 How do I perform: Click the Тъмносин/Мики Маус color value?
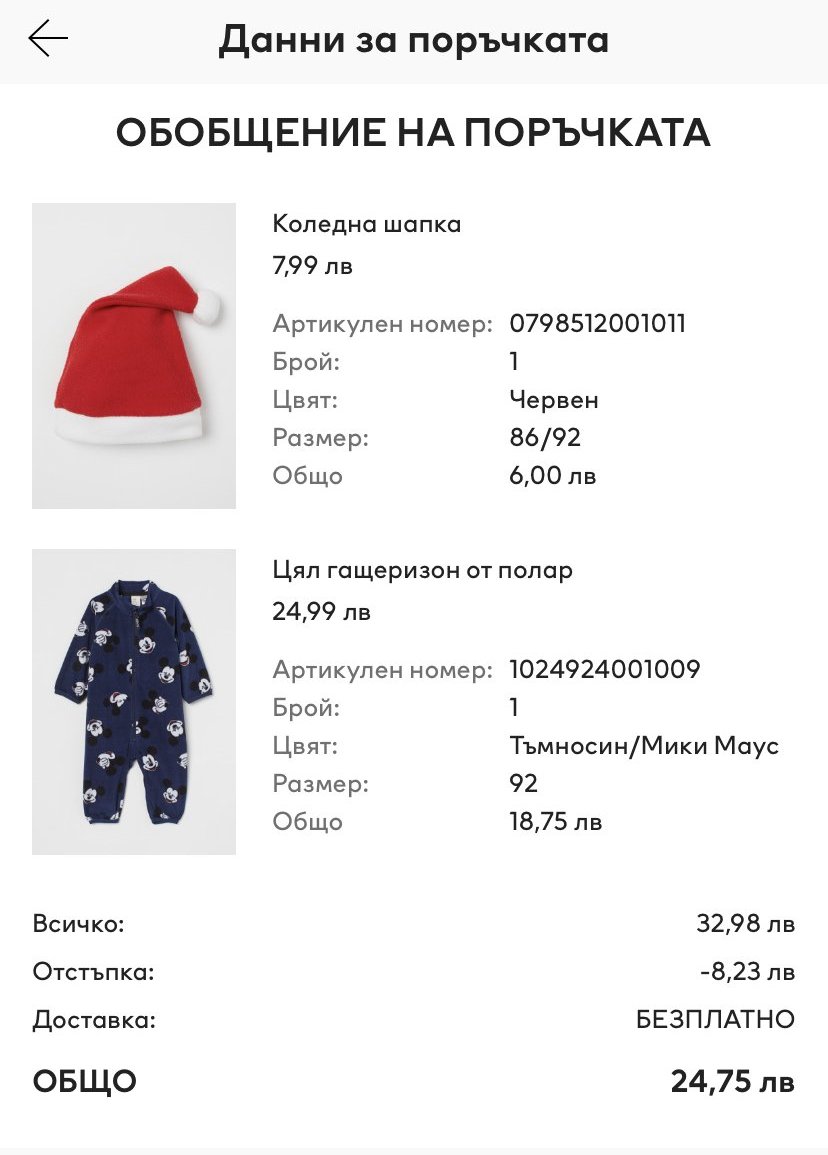point(644,745)
